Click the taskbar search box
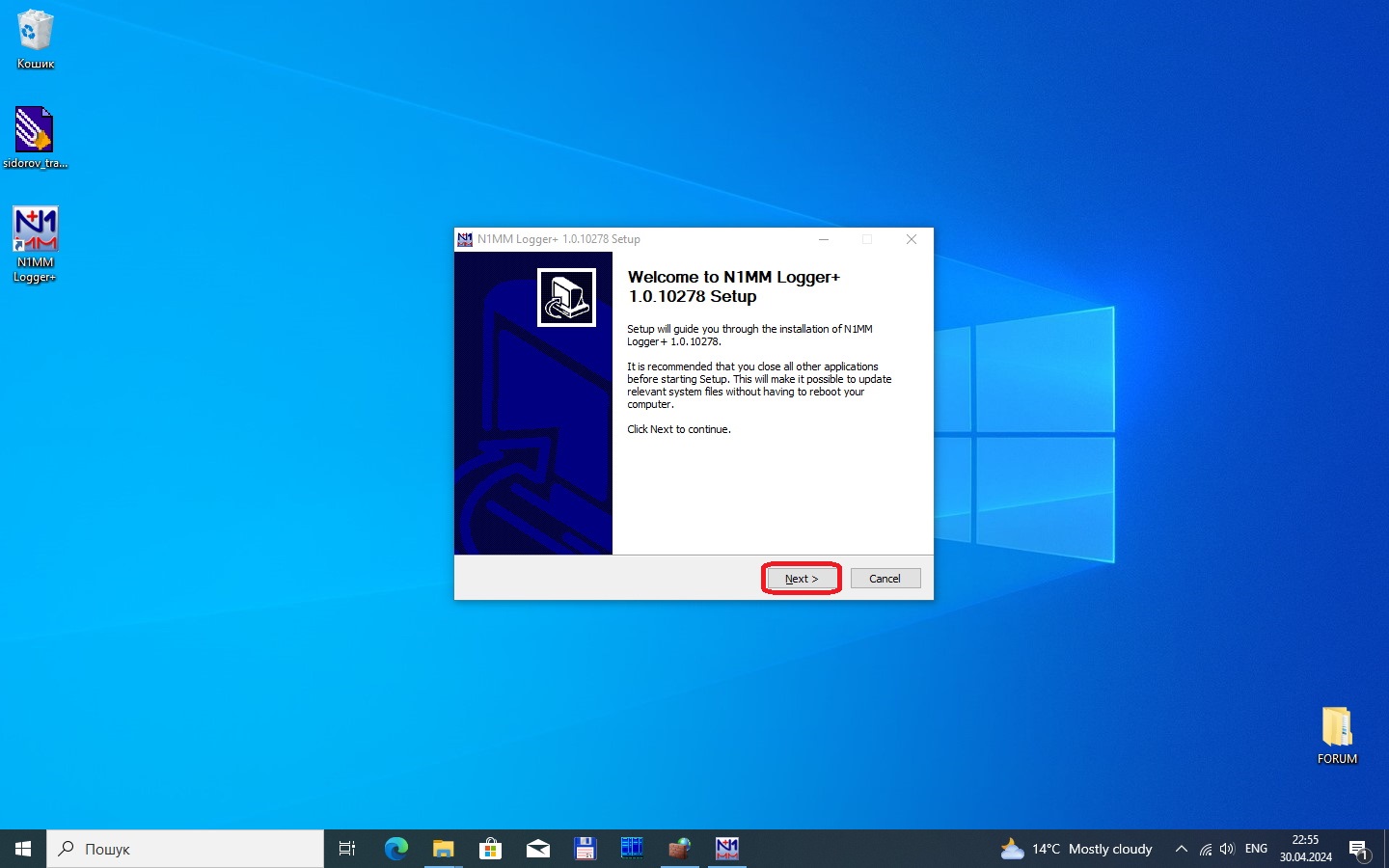This screenshot has width=1389, height=868. [x=185, y=849]
